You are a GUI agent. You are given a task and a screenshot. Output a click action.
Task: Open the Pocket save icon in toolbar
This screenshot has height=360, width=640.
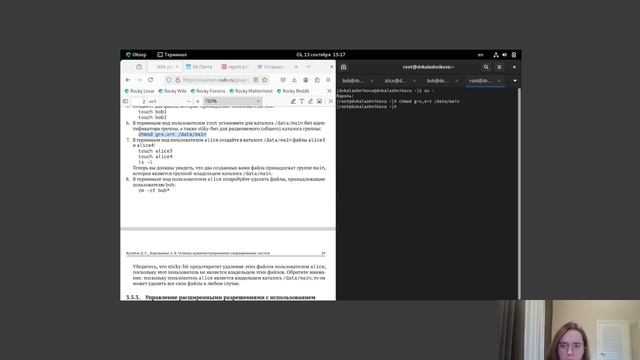[283, 80]
